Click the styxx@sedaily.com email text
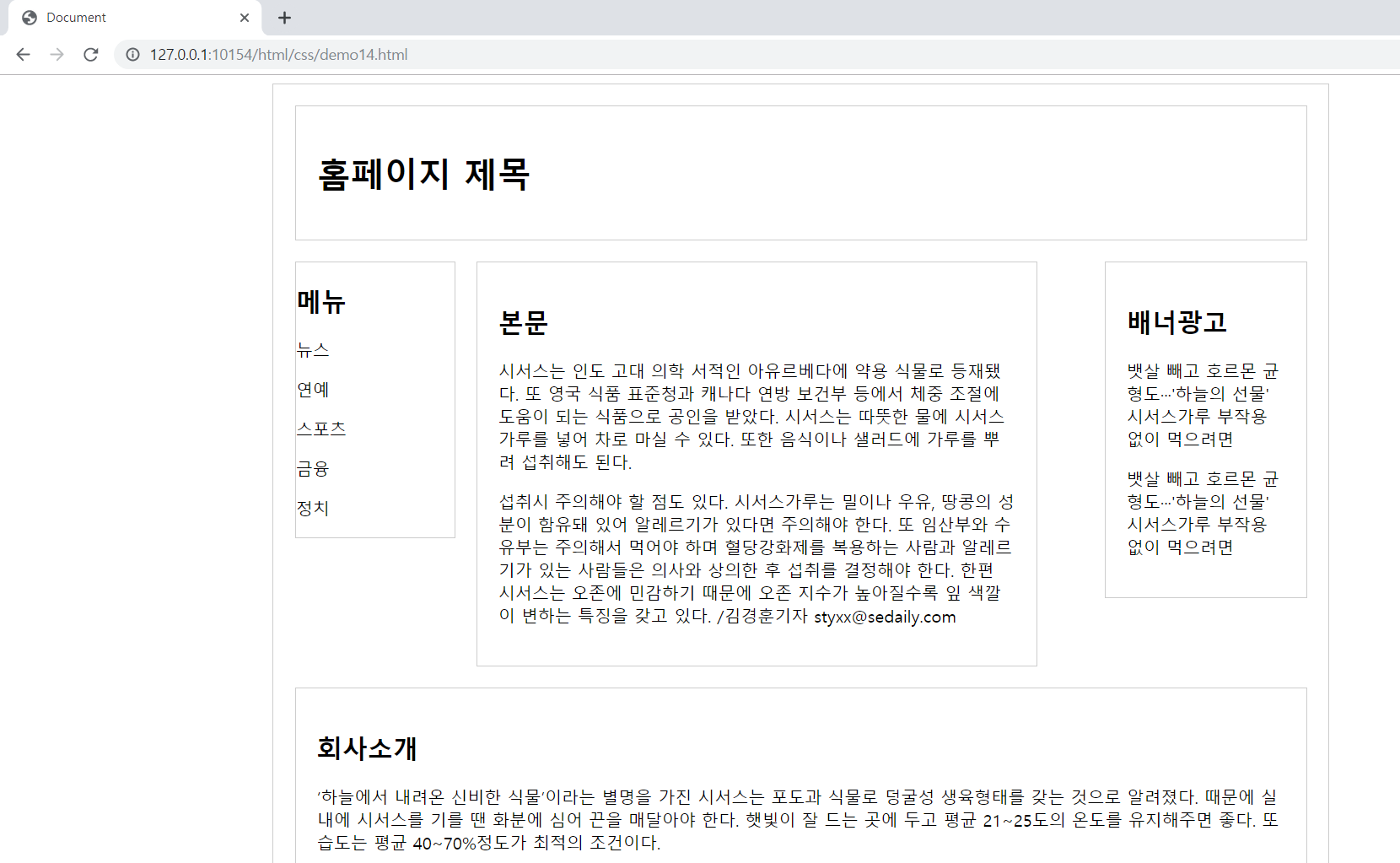Image resolution: width=1400 pixels, height=863 pixels. click(885, 617)
